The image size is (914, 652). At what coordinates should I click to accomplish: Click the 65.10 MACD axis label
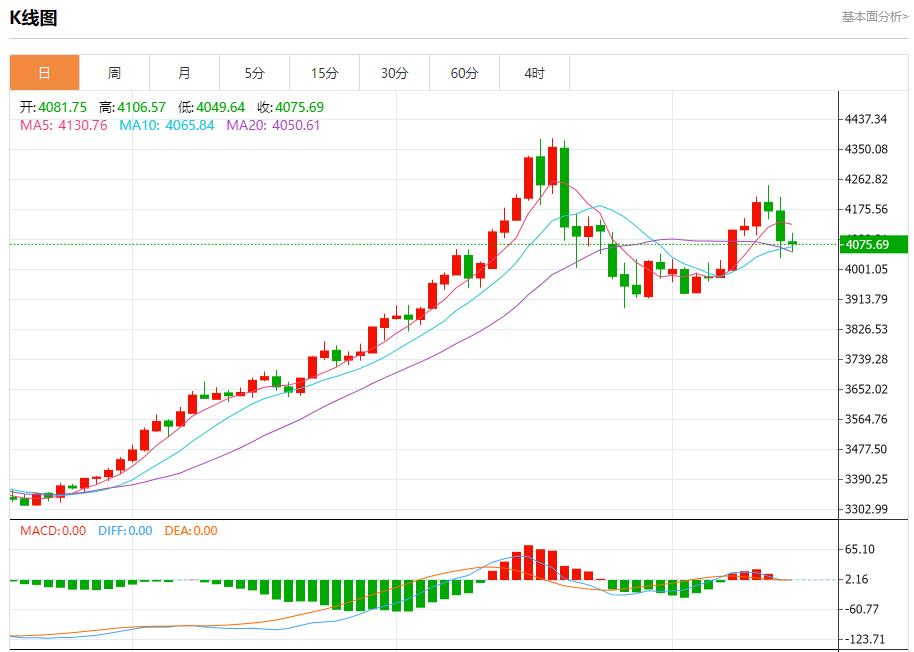coord(860,549)
